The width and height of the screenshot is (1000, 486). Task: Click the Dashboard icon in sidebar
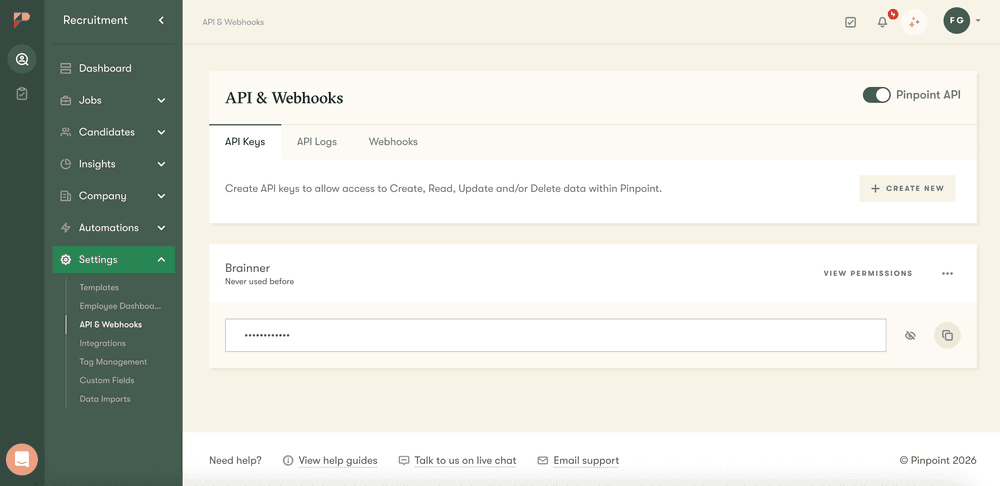(66, 68)
